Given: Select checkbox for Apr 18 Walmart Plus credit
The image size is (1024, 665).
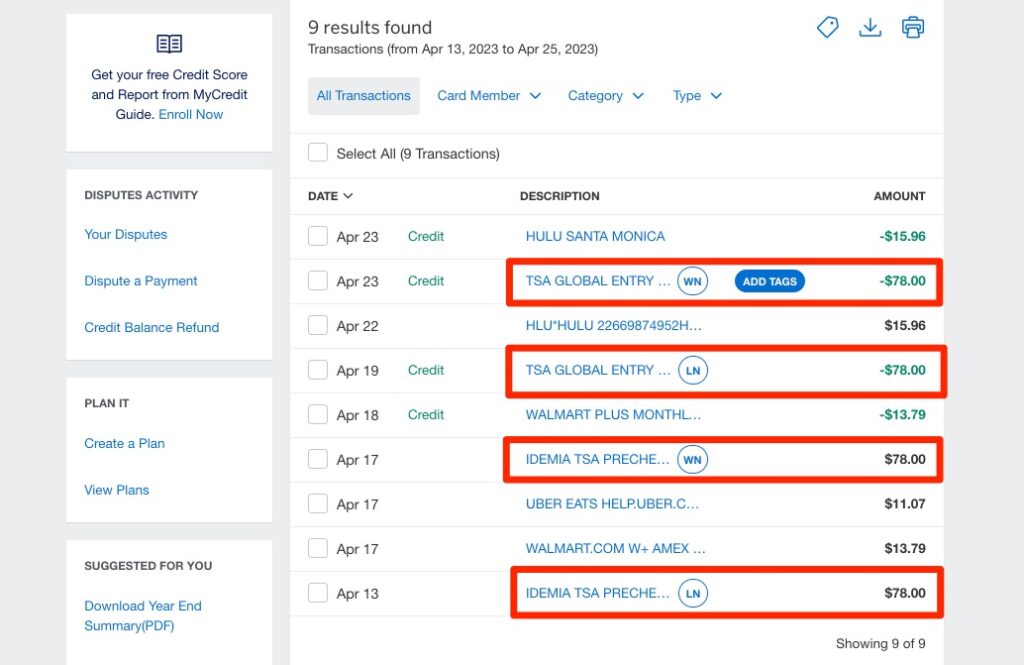Looking at the screenshot, I should click(x=318, y=415).
